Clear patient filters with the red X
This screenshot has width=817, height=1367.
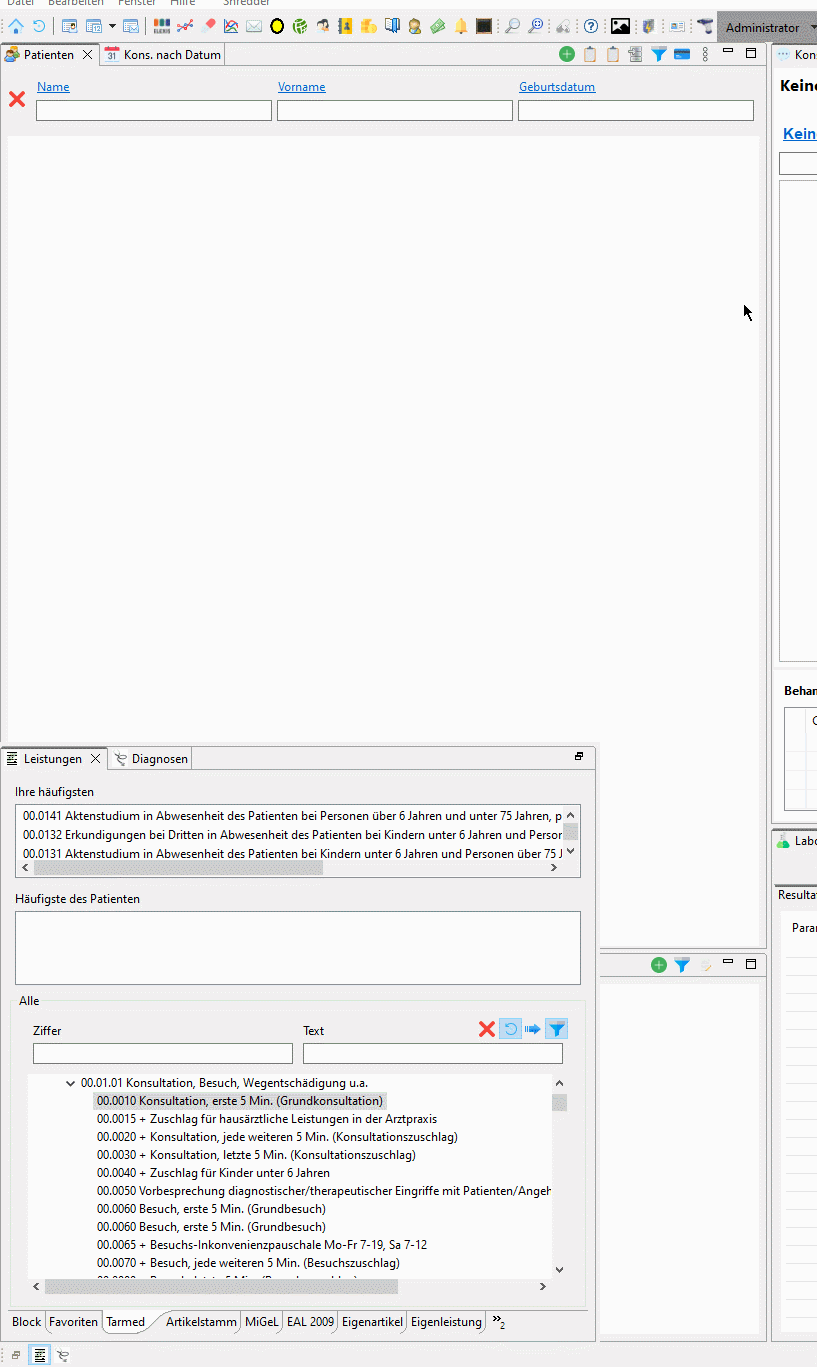pyautogui.click(x=17, y=99)
